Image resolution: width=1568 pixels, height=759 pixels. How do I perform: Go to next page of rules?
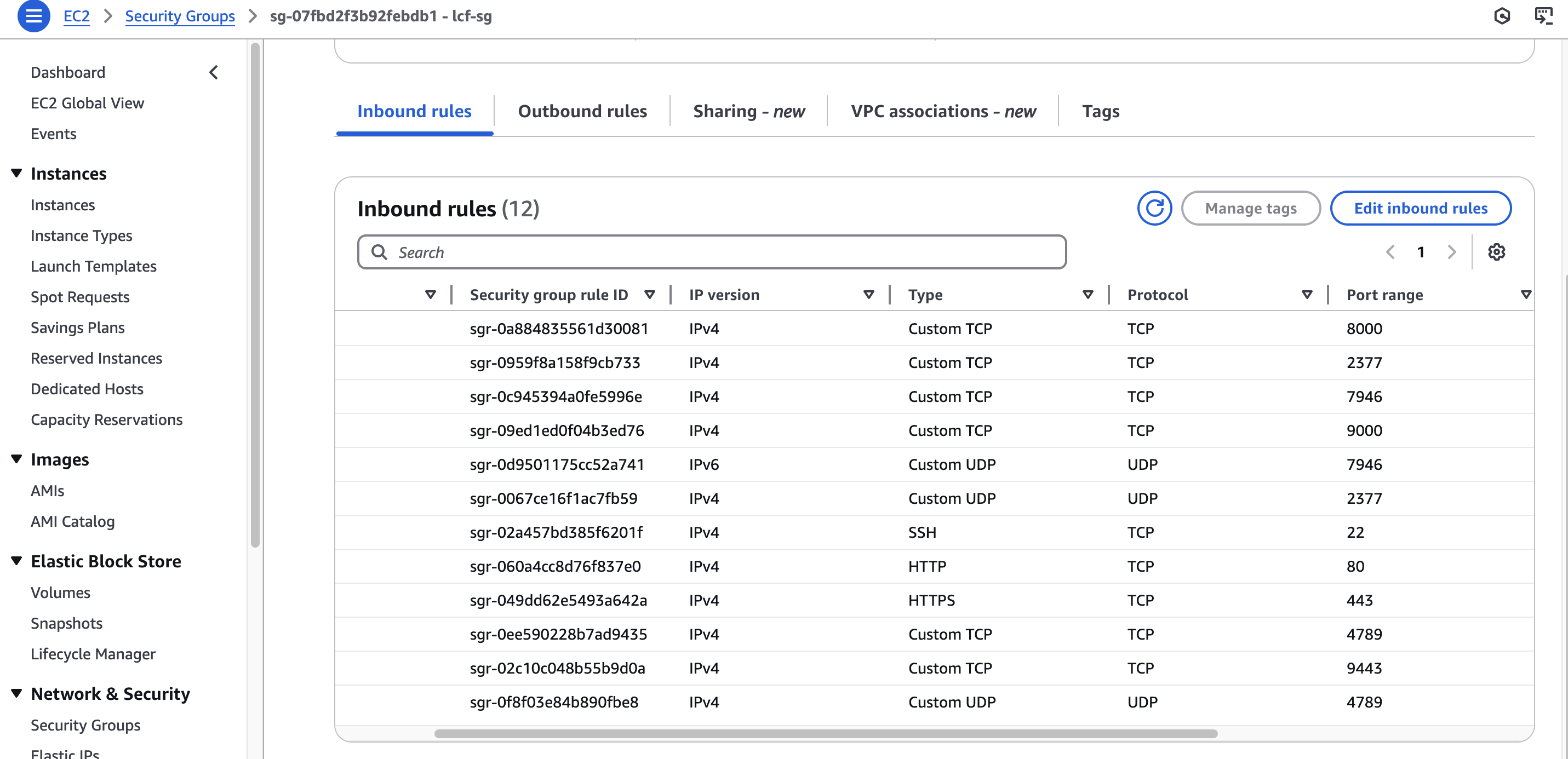point(1452,252)
